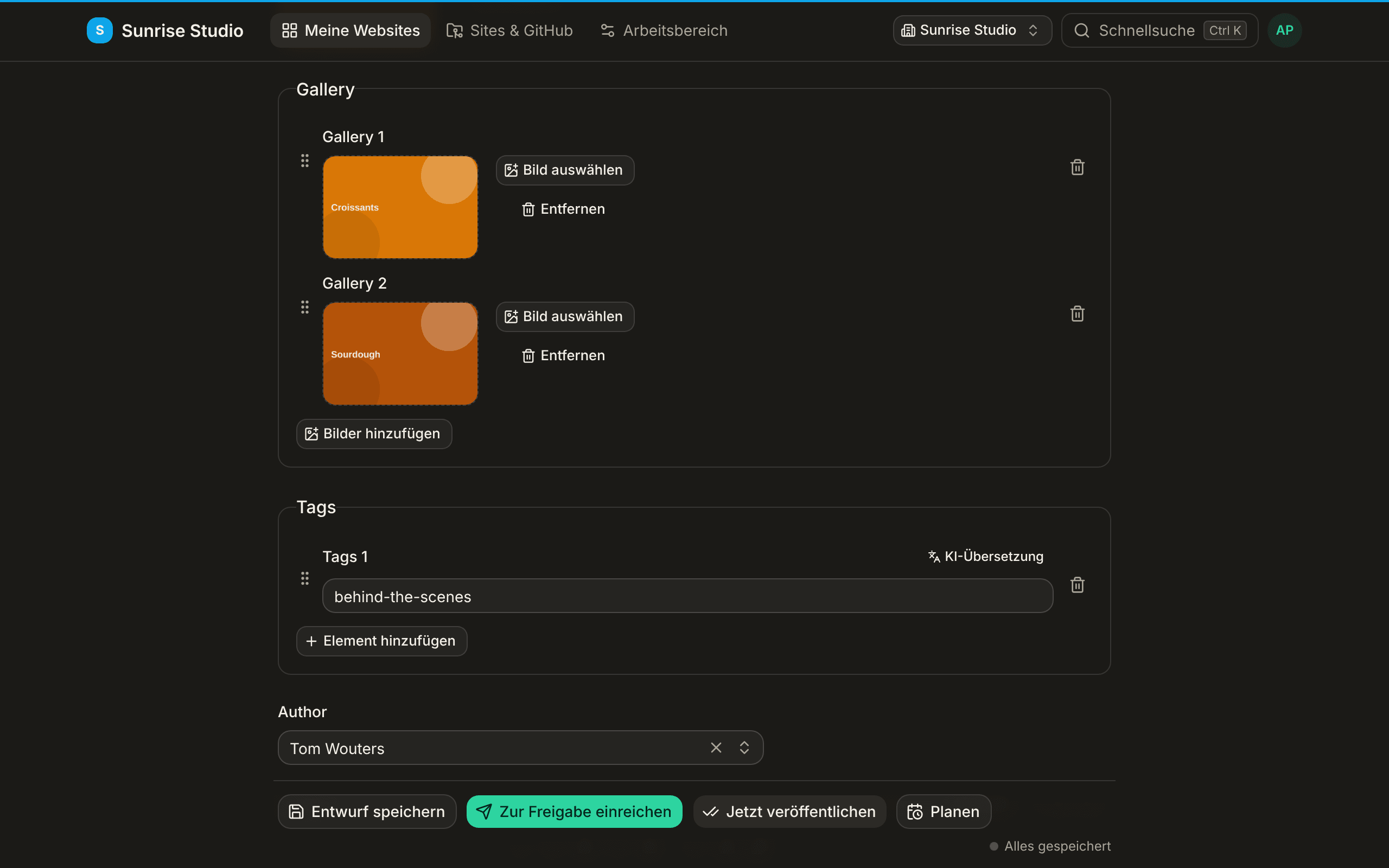Select the Sourdough gallery thumbnail
This screenshot has width=1389, height=868.
pyautogui.click(x=400, y=354)
